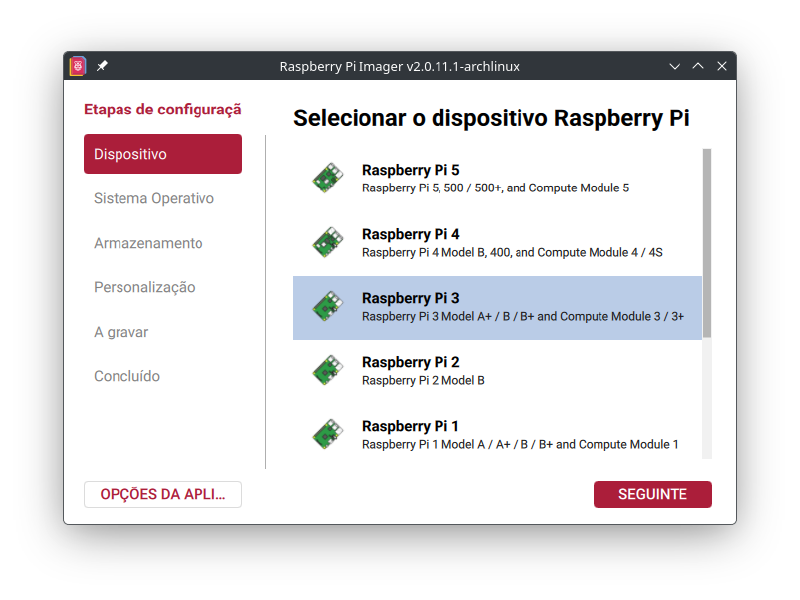Go to the Sistema Operativo step
This screenshot has width=800, height=600.
pos(154,198)
